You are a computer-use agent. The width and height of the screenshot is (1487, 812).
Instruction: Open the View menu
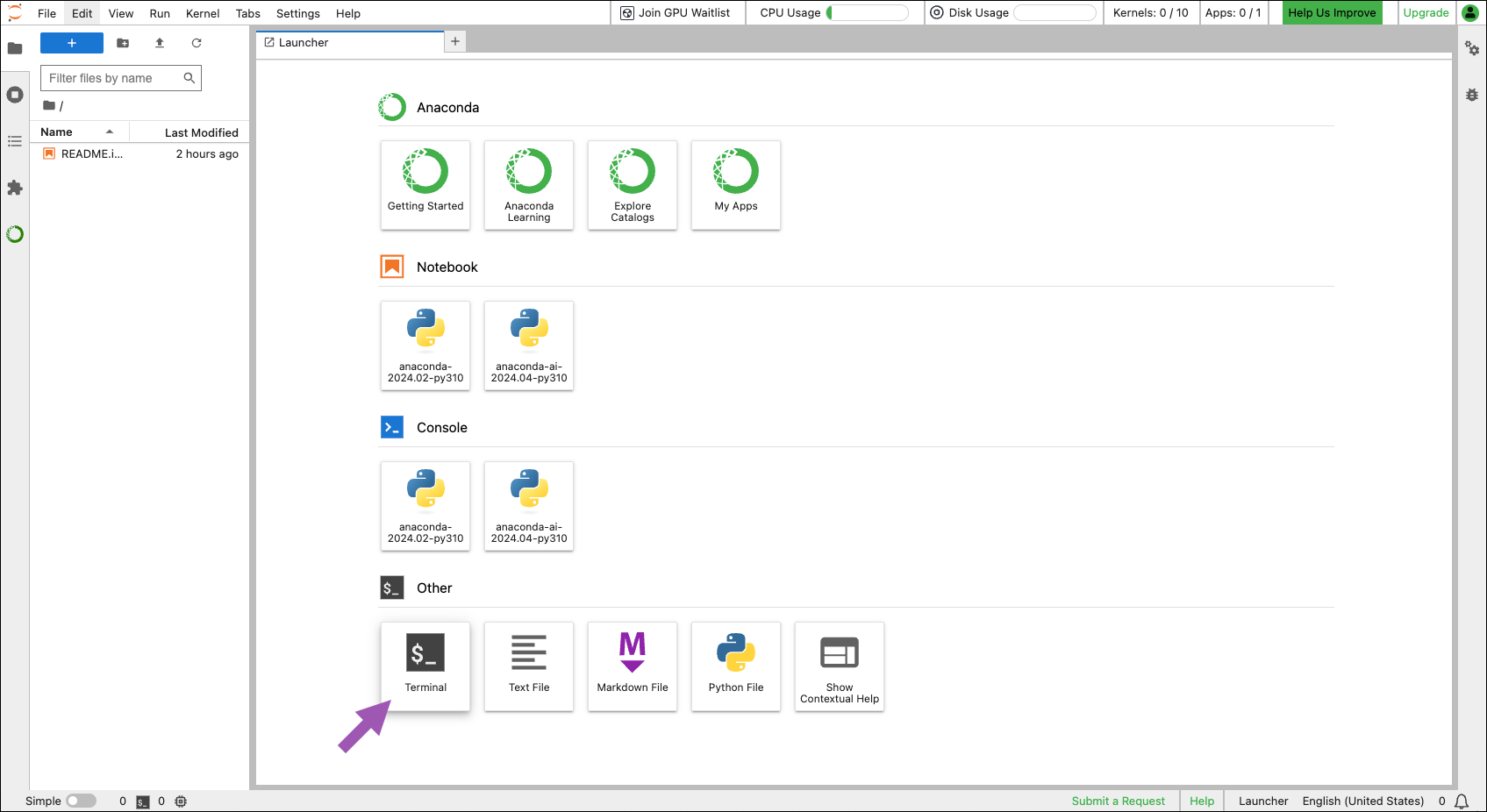(121, 13)
